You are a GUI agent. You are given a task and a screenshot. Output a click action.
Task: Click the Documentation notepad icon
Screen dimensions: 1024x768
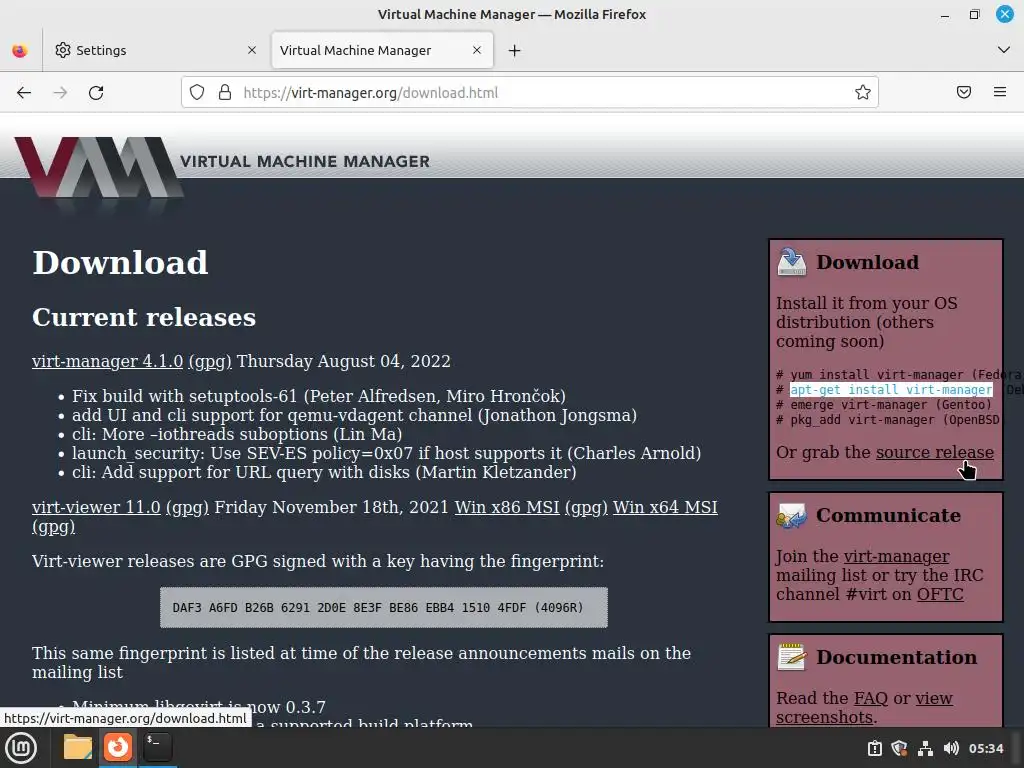pos(792,657)
